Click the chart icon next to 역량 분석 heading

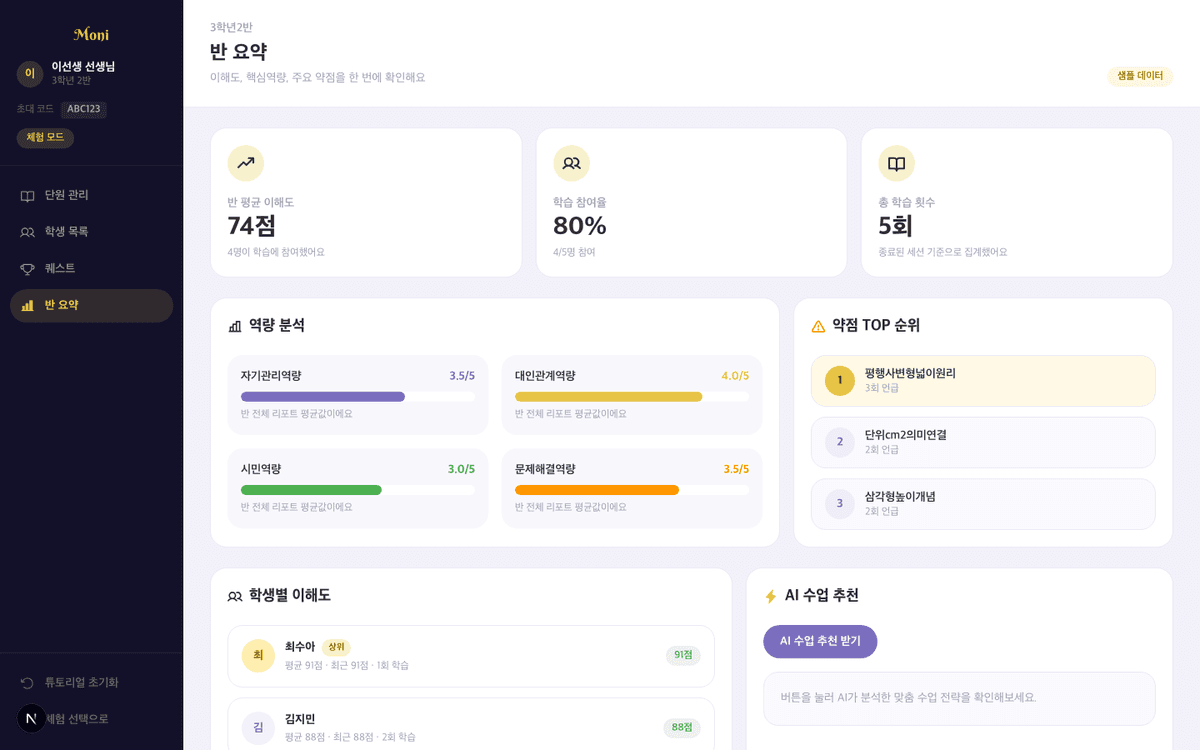coord(238,324)
